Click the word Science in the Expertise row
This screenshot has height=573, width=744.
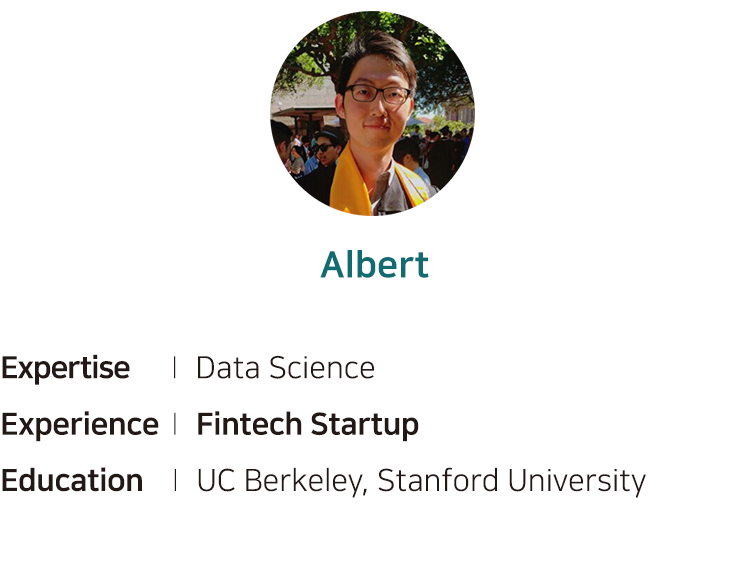(322, 368)
